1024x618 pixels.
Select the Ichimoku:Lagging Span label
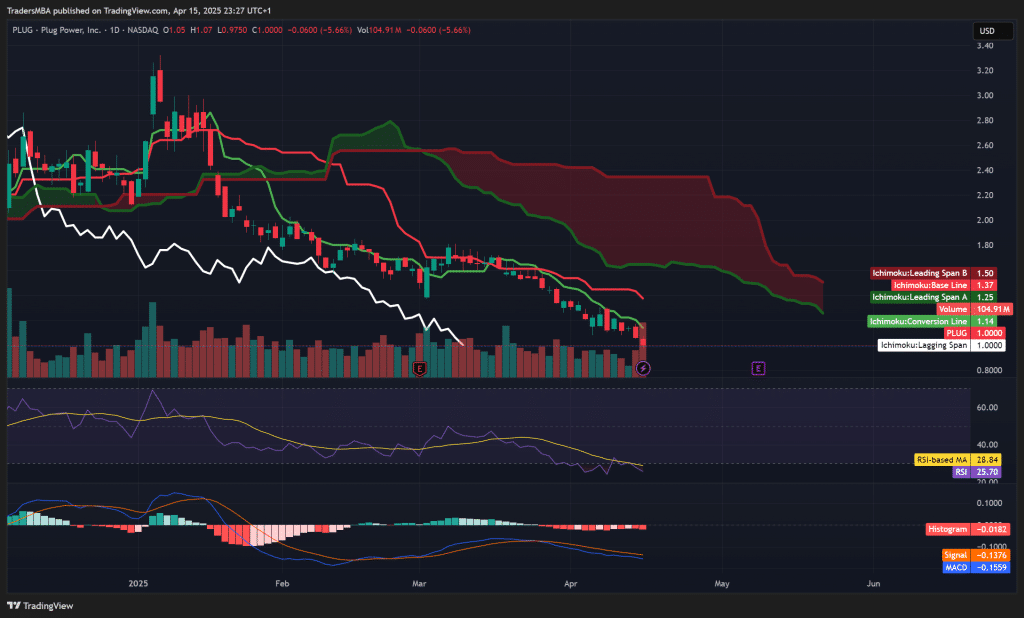[923, 346]
